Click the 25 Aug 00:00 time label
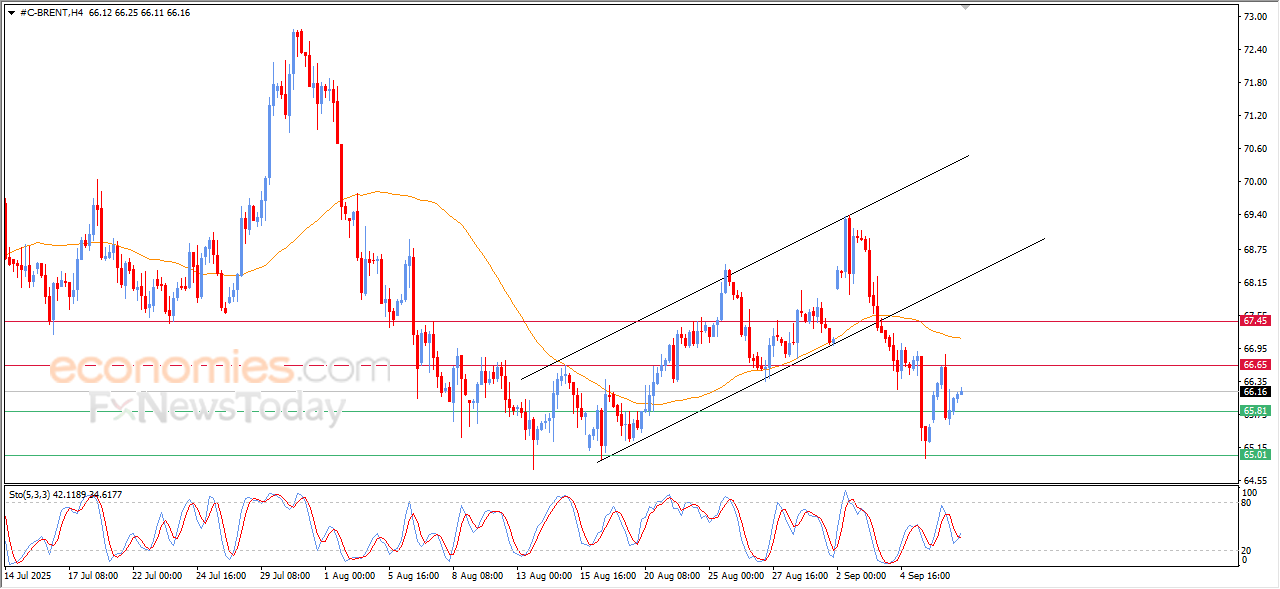Image resolution: width=1280 pixels, height=589 pixels. [735, 576]
